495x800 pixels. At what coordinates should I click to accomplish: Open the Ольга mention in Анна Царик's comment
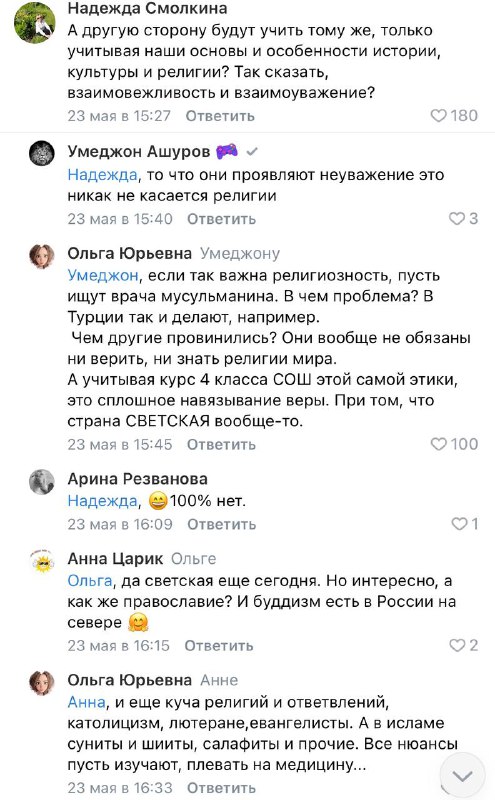pyautogui.click(x=90, y=581)
